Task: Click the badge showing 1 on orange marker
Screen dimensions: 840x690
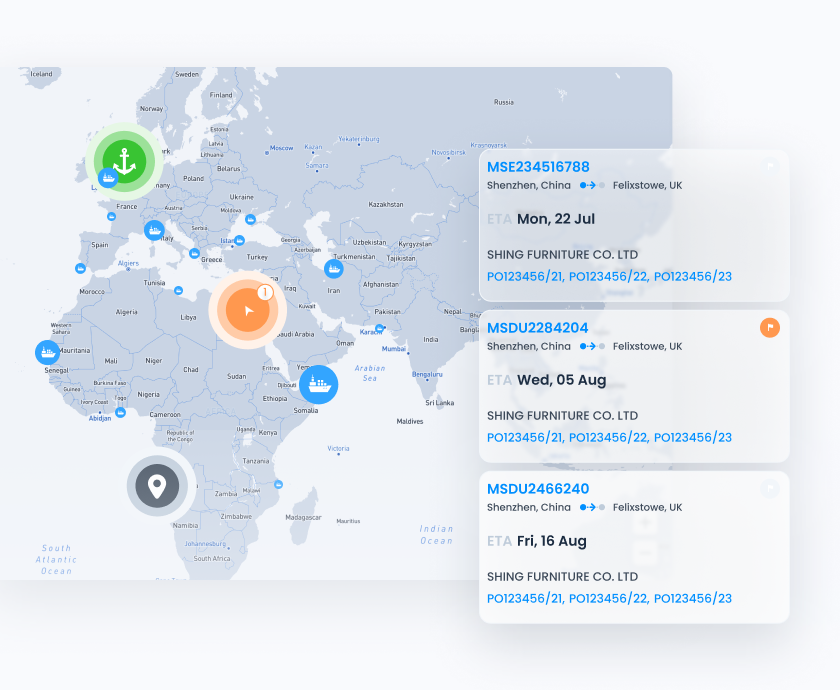Action: (x=265, y=293)
